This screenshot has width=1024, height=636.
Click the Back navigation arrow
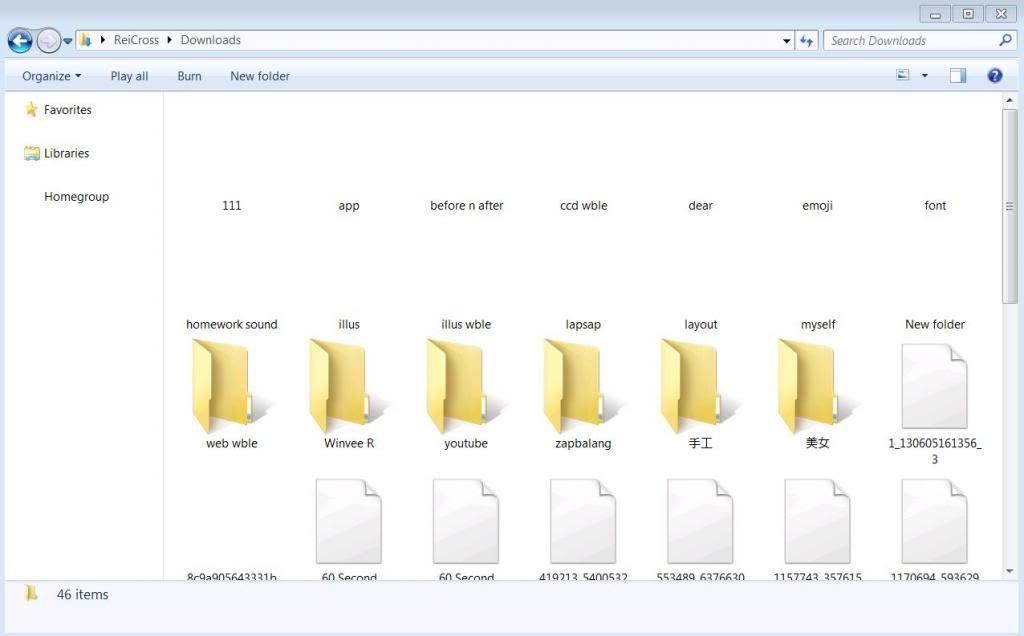pyautogui.click(x=19, y=41)
